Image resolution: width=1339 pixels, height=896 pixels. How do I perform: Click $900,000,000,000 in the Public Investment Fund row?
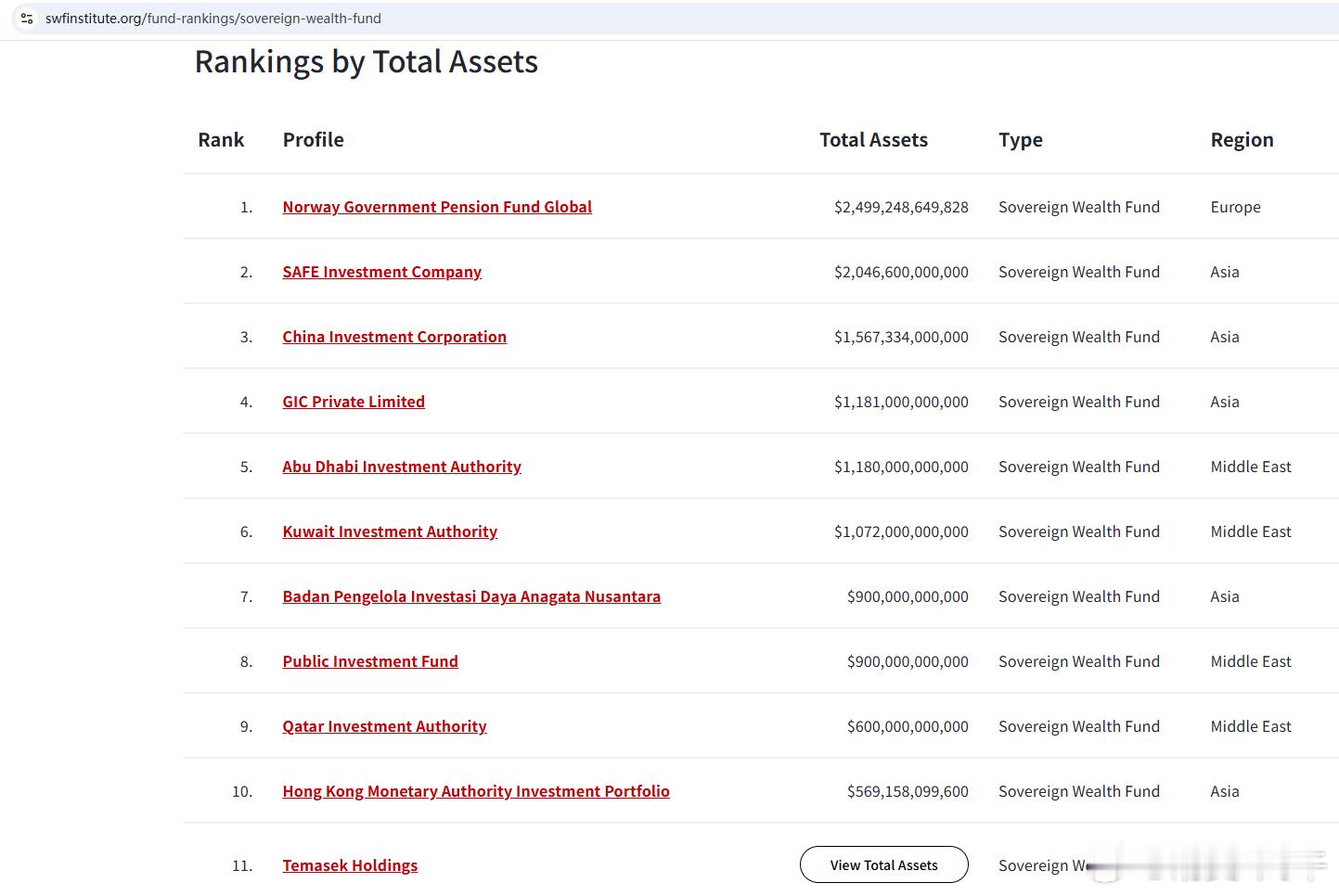click(908, 661)
